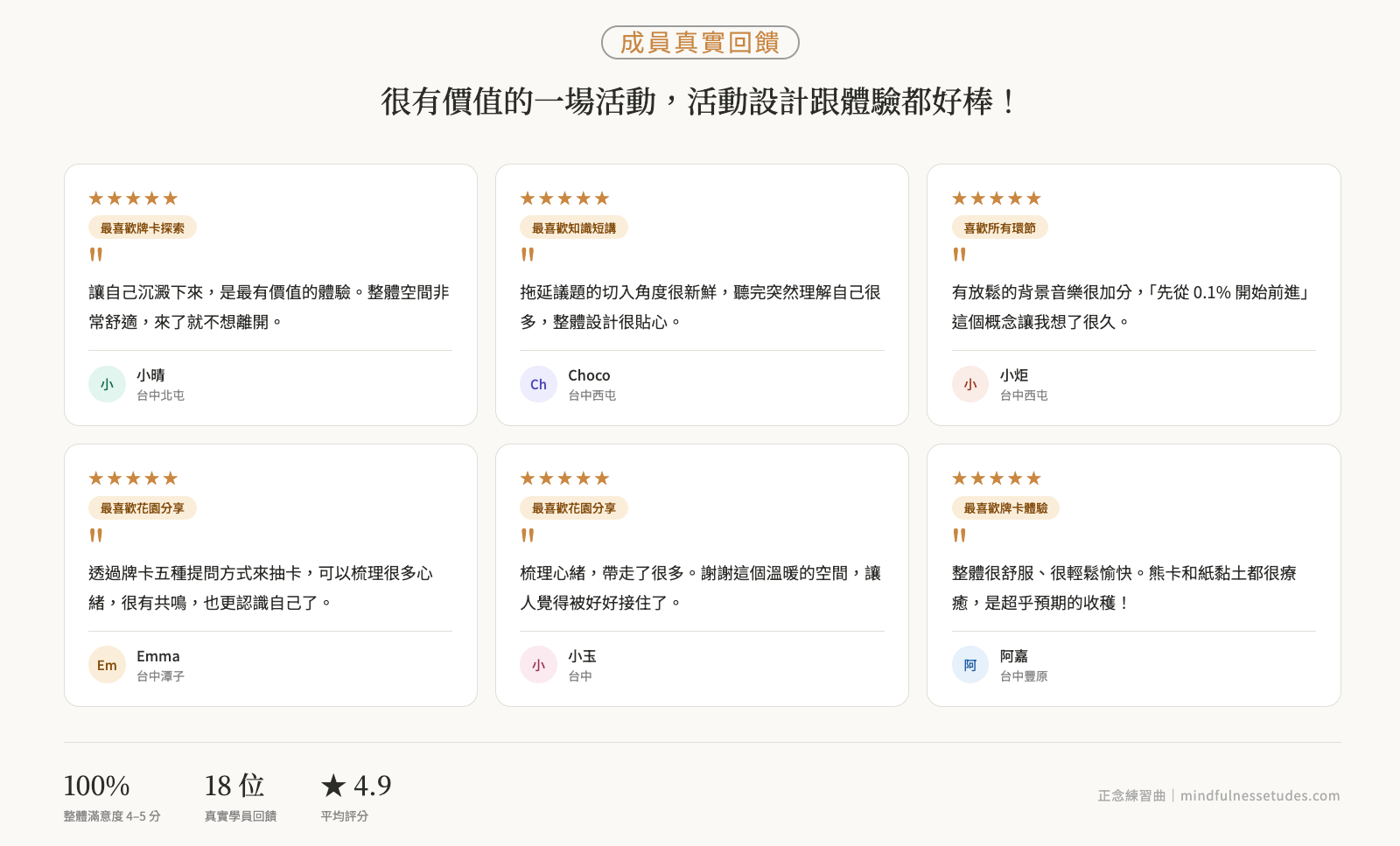Click the 最喜歡牌卡體驗 tag
The width and height of the screenshot is (1400, 846).
[1005, 508]
